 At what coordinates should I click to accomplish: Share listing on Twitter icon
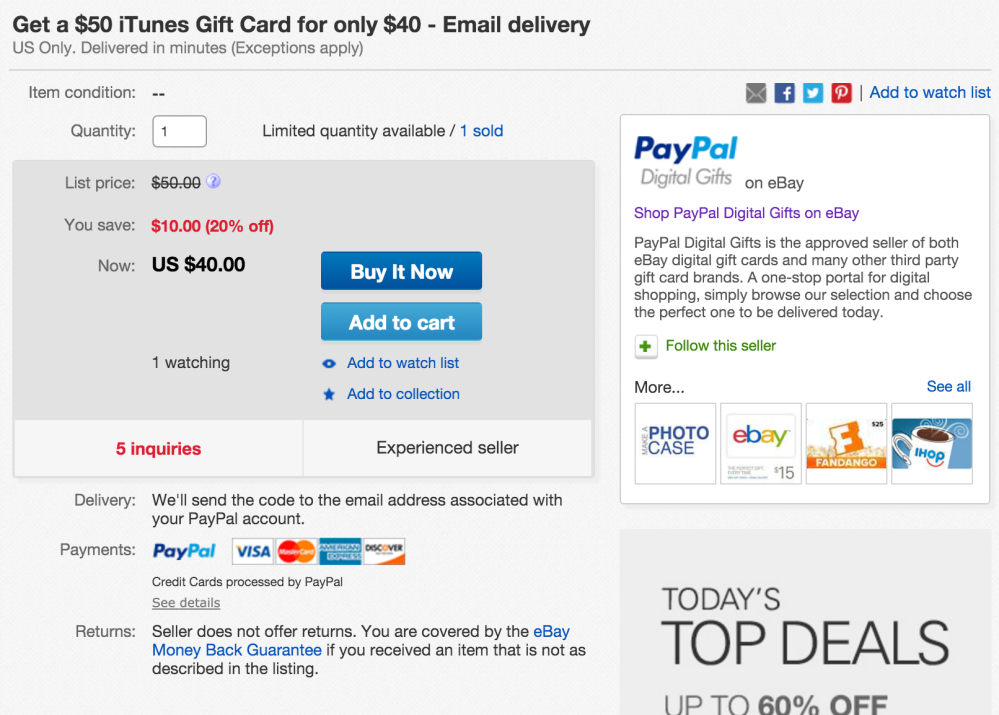click(813, 93)
